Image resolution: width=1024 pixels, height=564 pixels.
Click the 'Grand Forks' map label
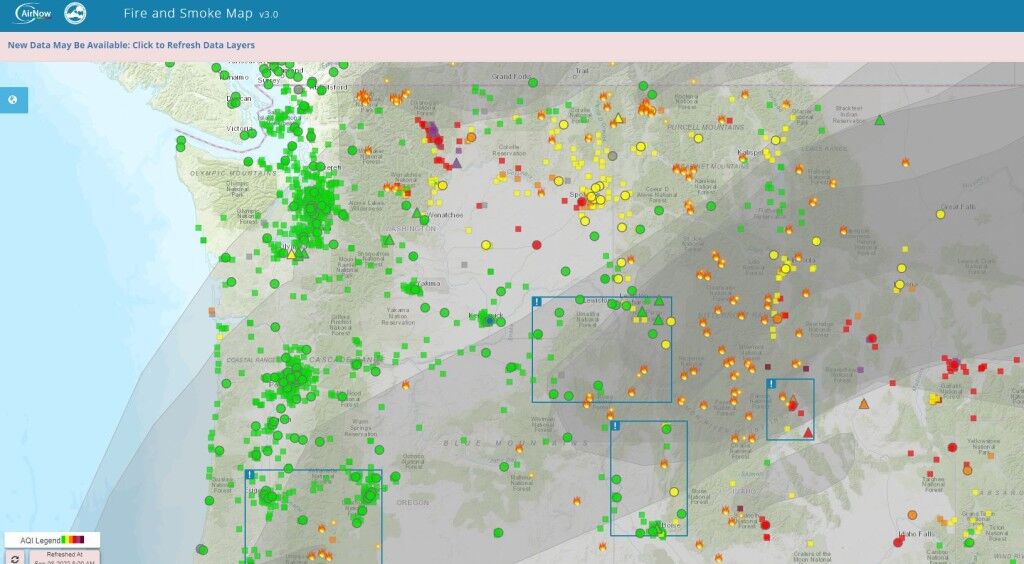511,76
